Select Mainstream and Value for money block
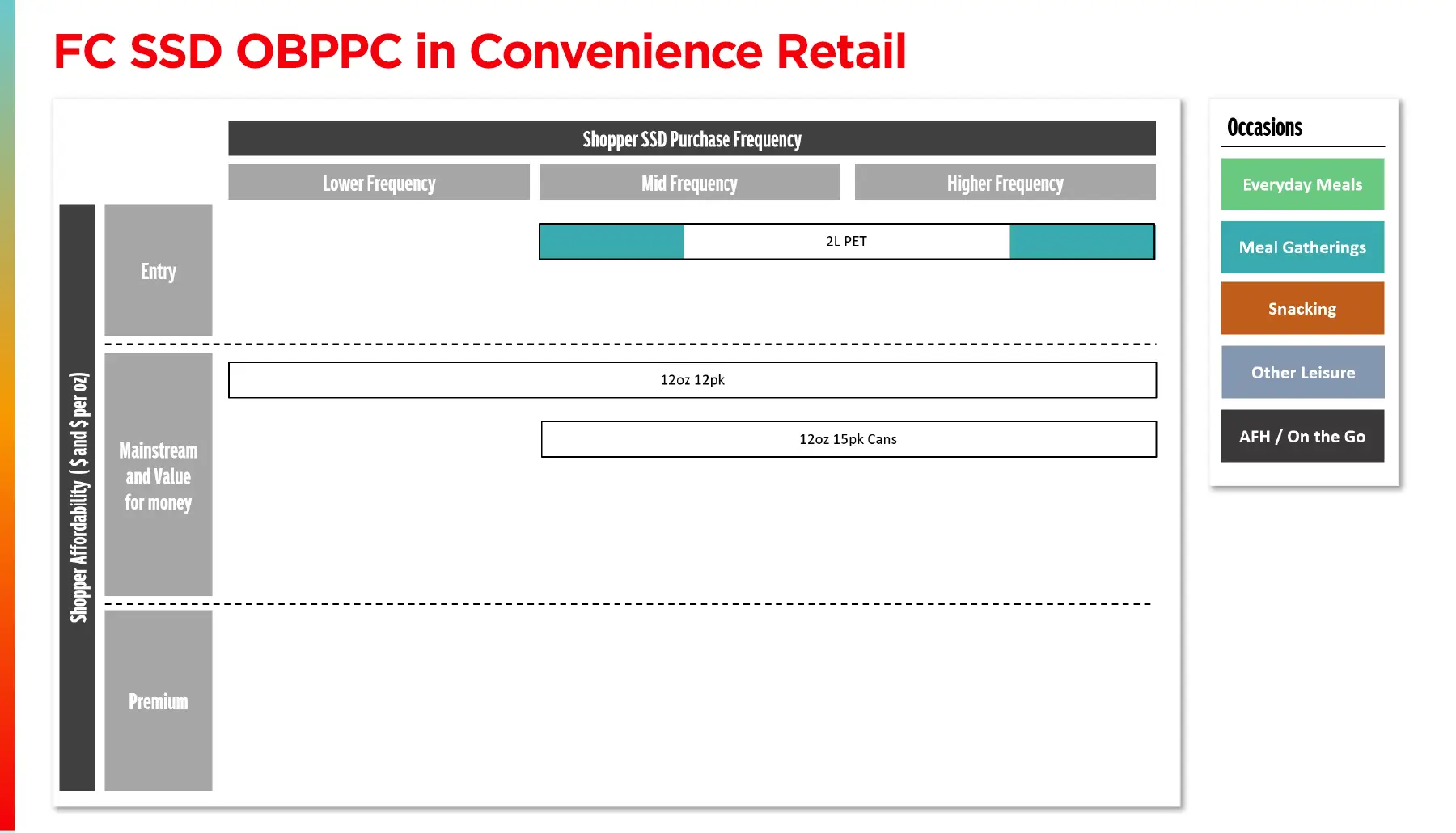Viewport: 1456px width, 833px height. tap(159, 476)
